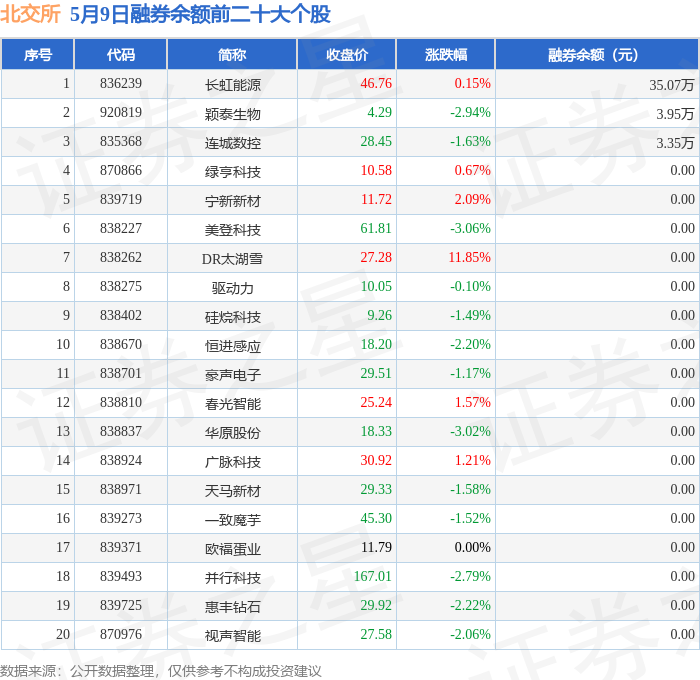This screenshot has height=680, width=700.
Task: Select stock code 920819
Action: coord(121,113)
